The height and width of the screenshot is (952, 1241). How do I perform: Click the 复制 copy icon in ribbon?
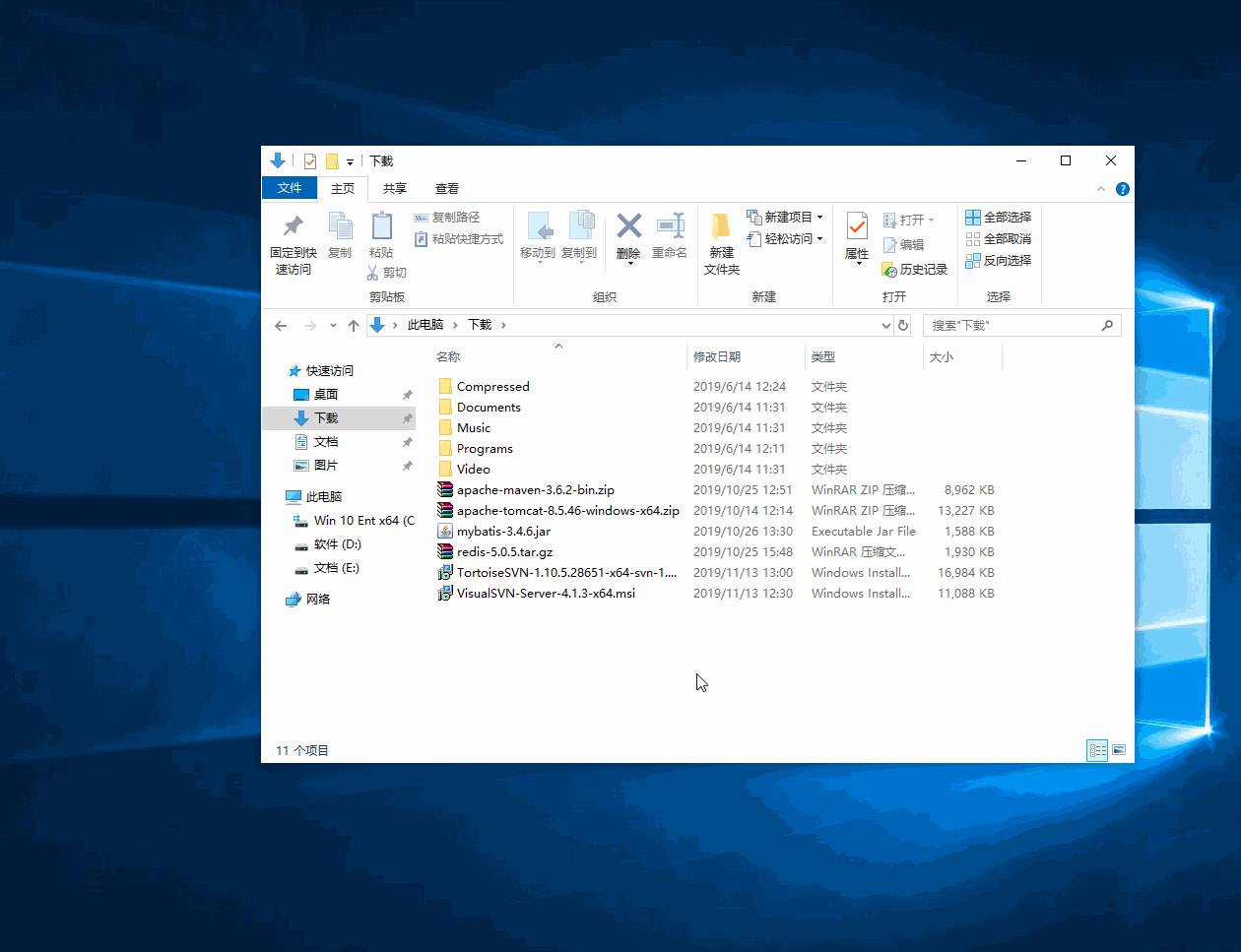click(340, 225)
